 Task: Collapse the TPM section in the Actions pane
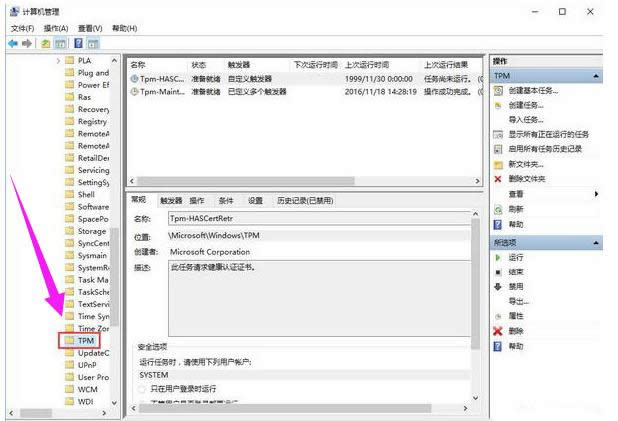596,76
